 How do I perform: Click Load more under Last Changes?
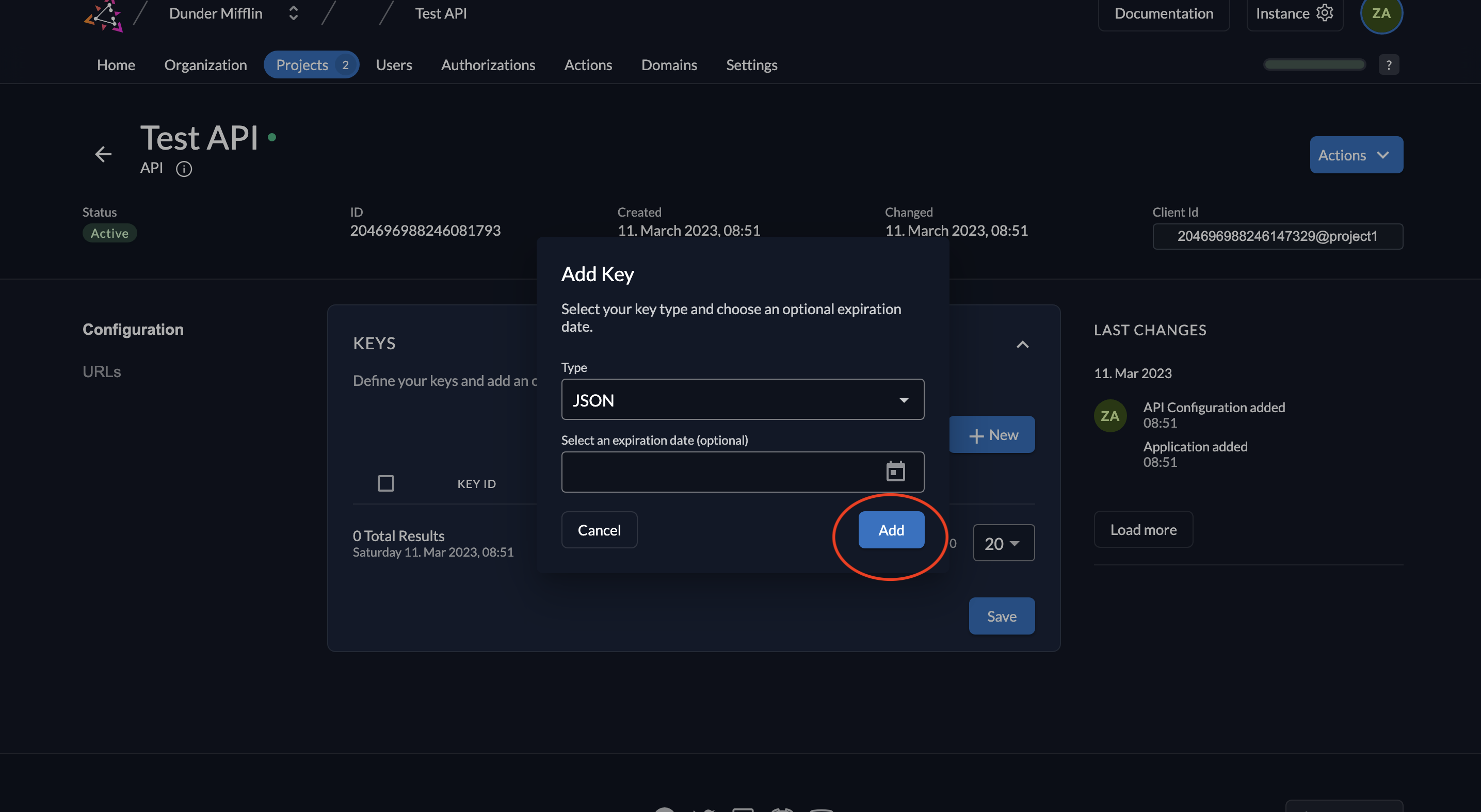point(1143,529)
